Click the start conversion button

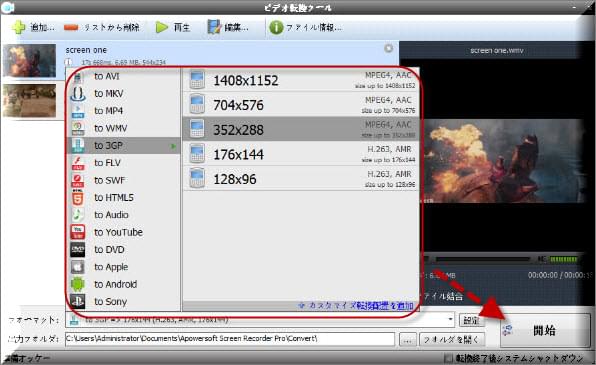click(545, 330)
